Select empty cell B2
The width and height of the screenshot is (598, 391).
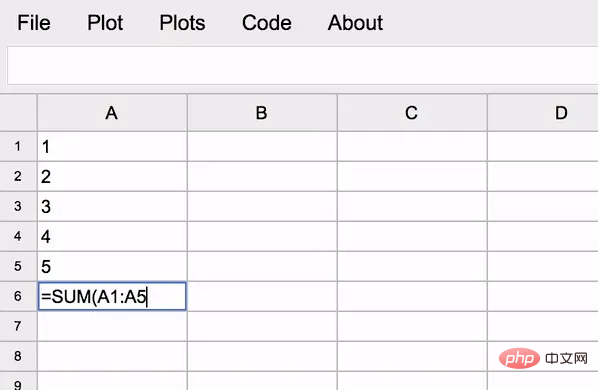tap(262, 177)
